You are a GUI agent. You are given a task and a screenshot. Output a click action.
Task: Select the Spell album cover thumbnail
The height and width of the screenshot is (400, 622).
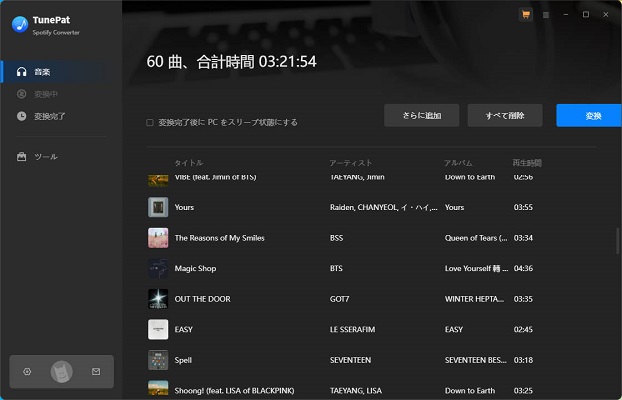click(x=158, y=360)
